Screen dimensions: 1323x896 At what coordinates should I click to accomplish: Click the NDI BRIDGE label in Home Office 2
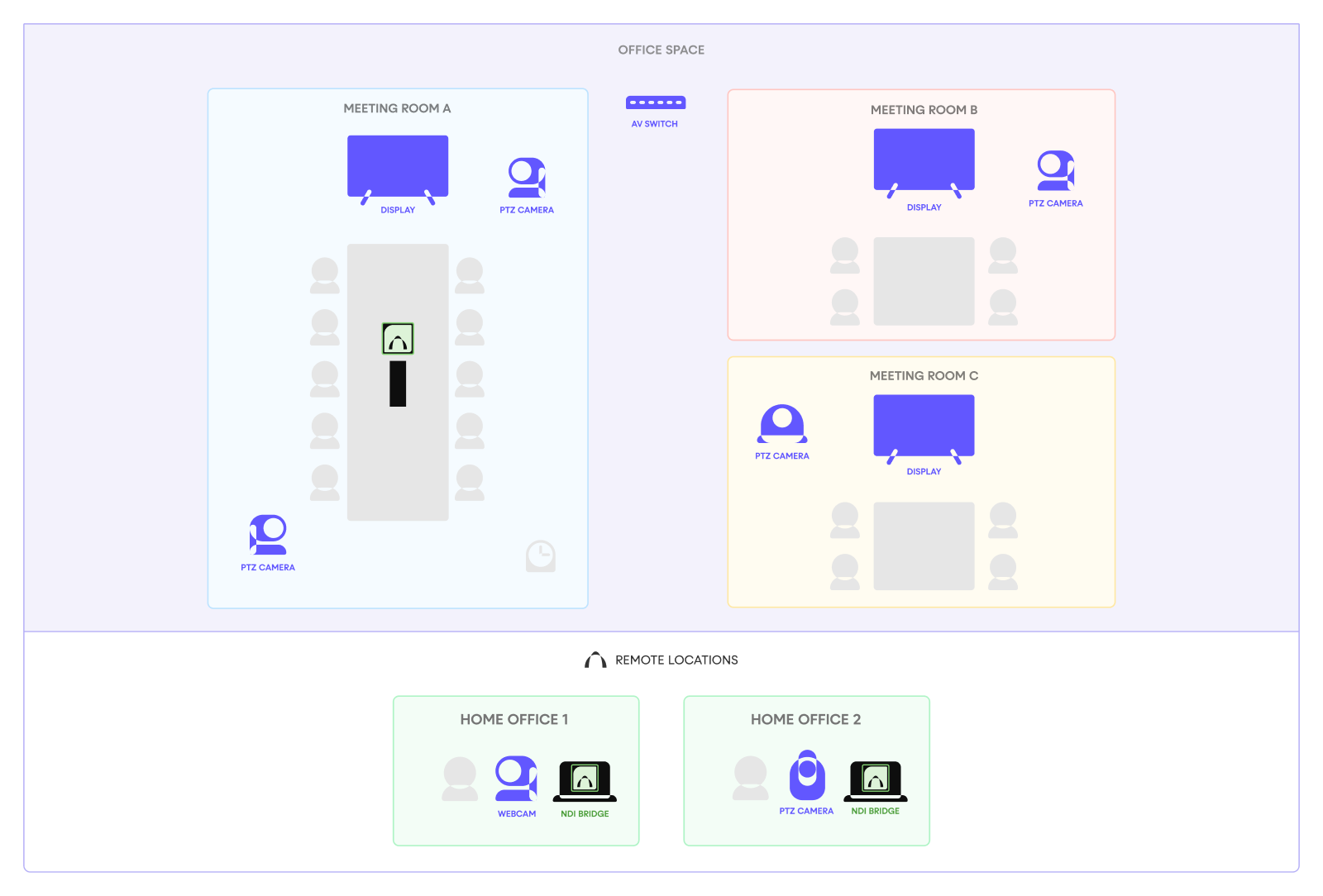click(876, 811)
